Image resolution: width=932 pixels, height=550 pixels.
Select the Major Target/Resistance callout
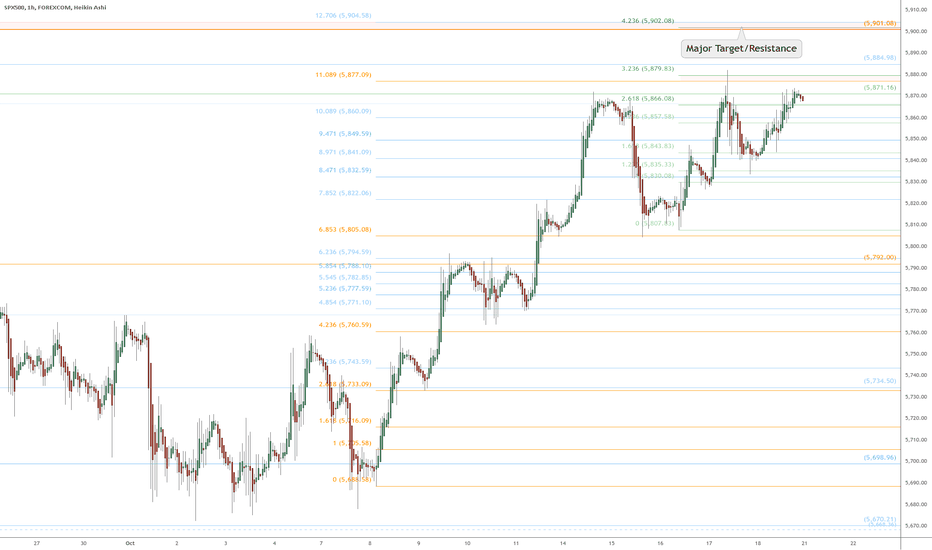(x=741, y=48)
